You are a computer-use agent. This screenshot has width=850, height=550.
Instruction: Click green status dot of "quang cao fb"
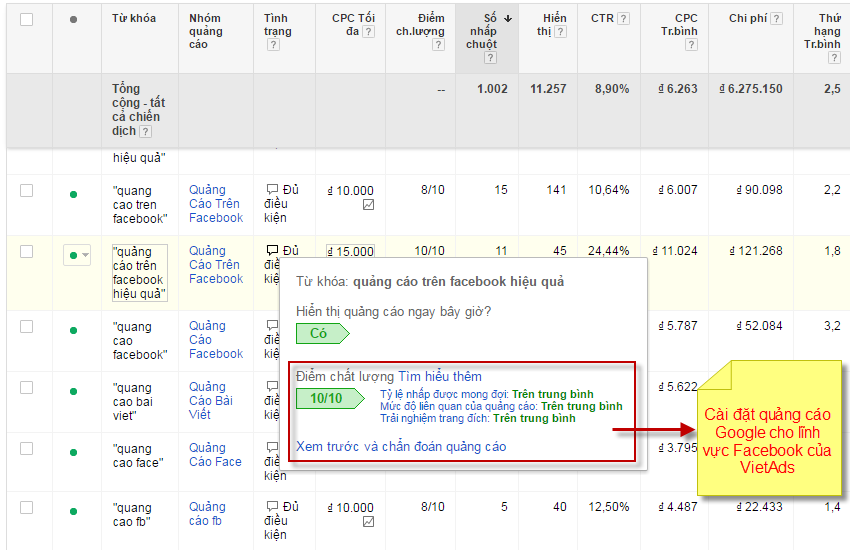click(73, 512)
